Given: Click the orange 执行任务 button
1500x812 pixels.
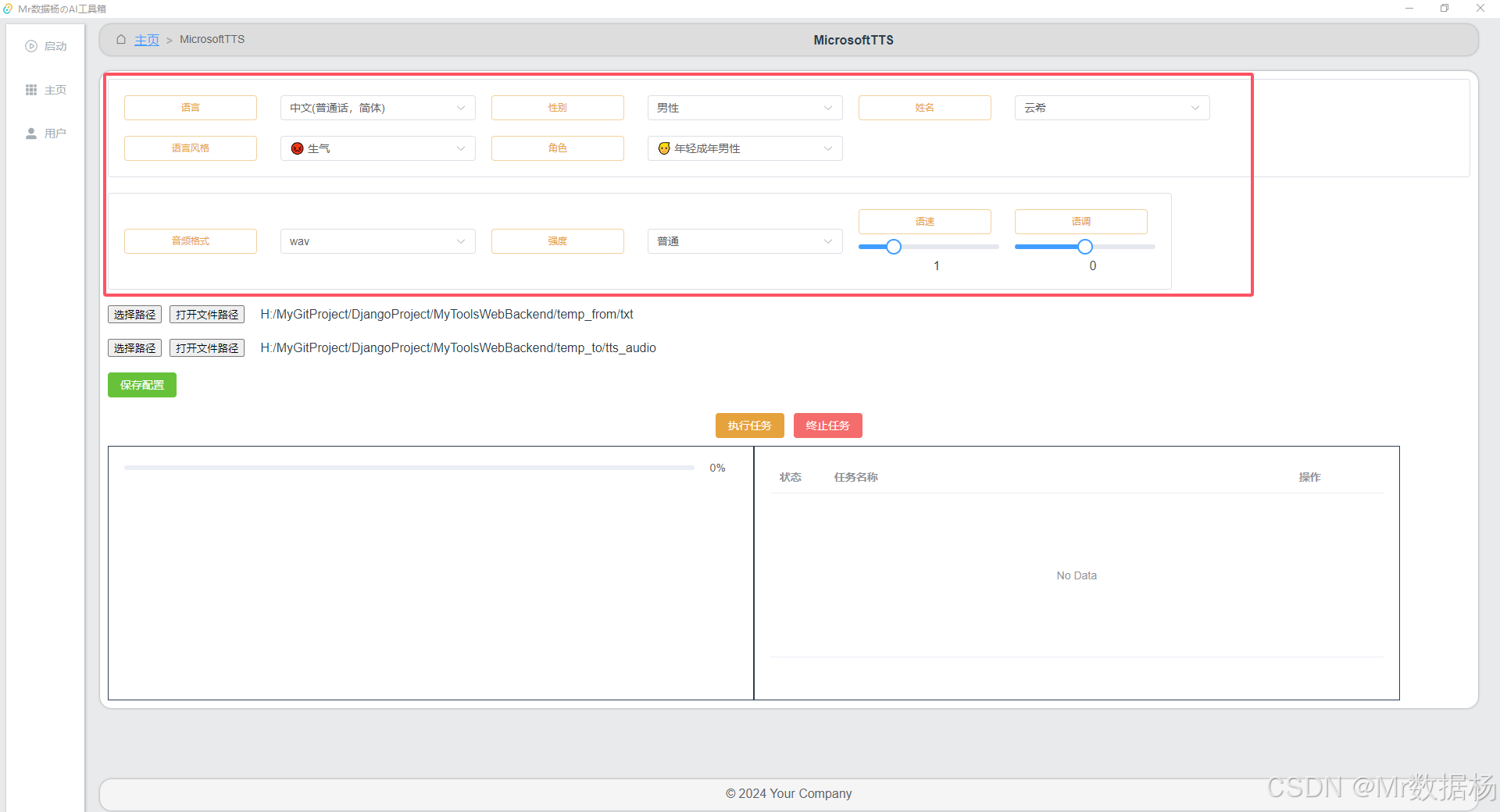Looking at the screenshot, I should pos(750,426).
